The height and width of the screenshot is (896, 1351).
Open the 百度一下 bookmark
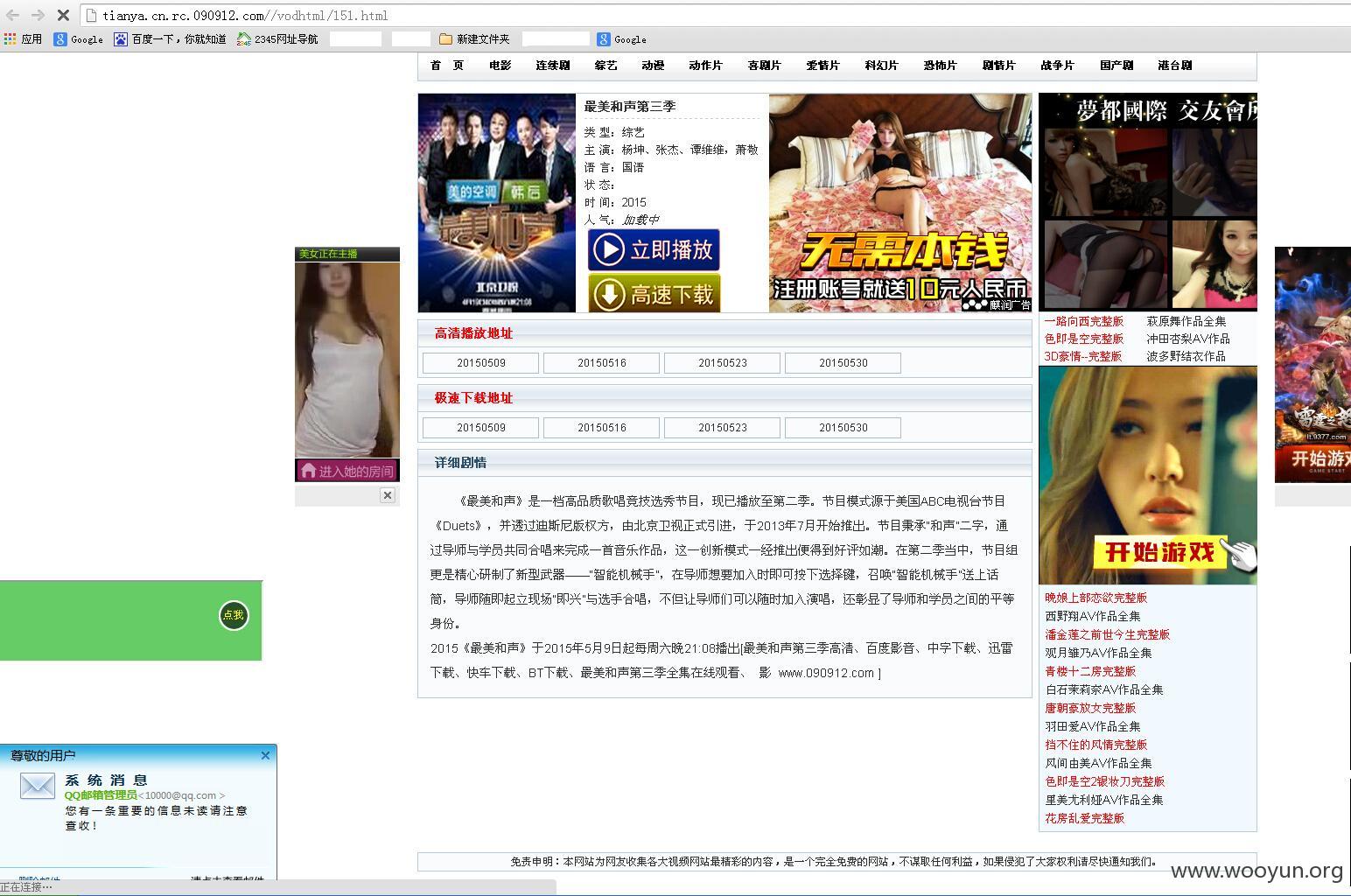click(170, 38)
